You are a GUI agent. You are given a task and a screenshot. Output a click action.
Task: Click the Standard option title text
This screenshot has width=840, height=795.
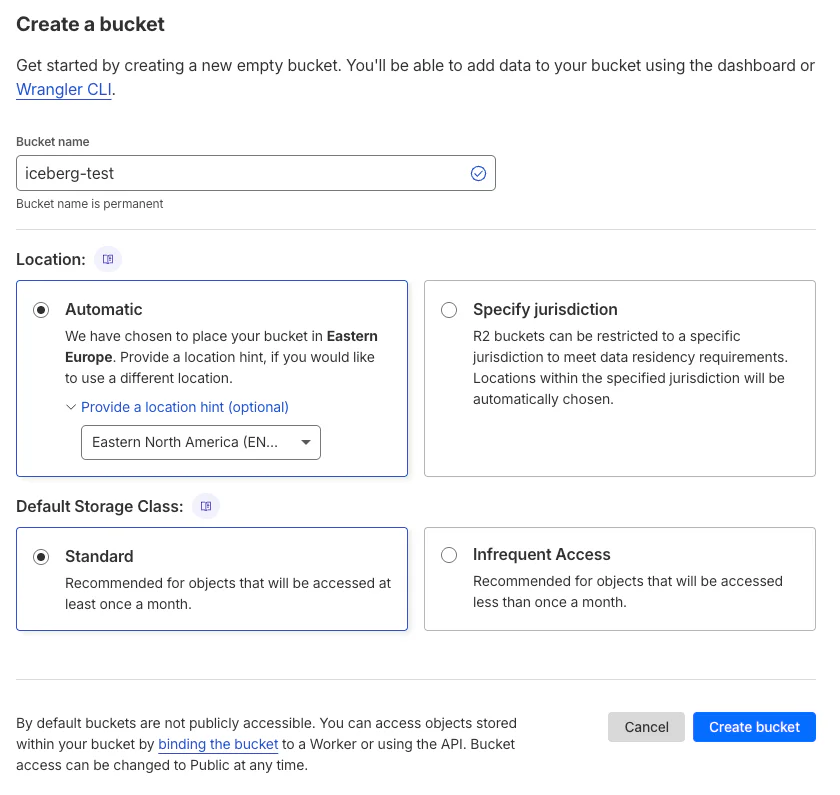99,557
